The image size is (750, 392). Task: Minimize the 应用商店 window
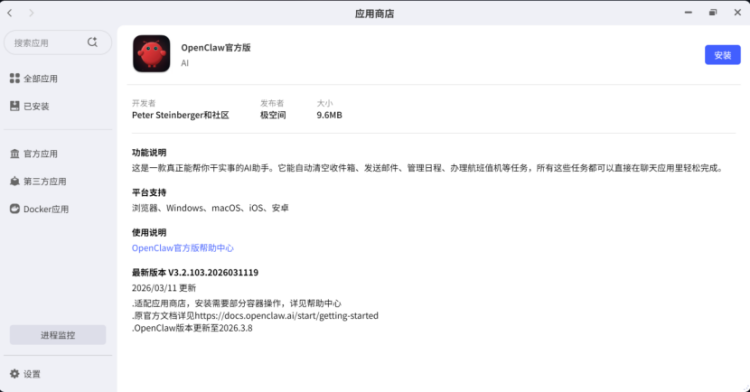click(688, 12)
